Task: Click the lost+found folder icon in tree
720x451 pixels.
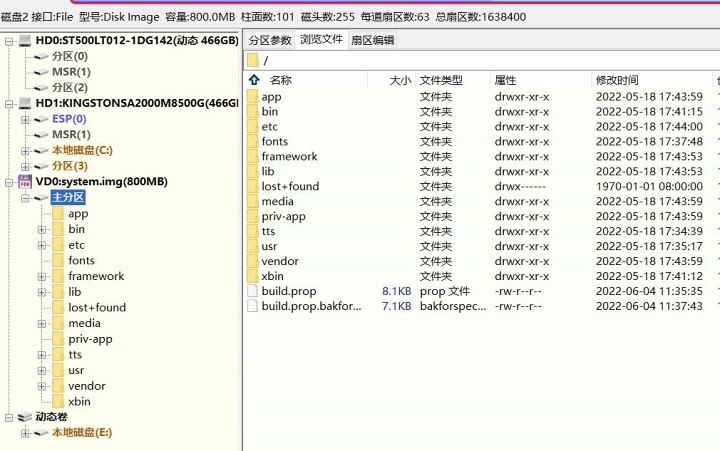Action: (58, 307)
